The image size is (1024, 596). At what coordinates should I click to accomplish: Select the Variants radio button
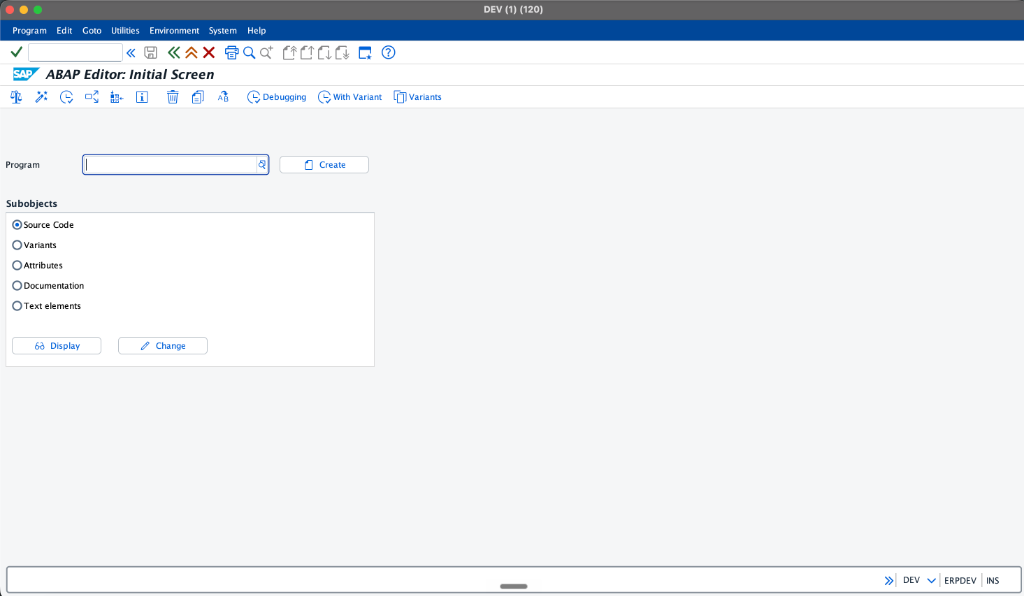tap(17, 245)
